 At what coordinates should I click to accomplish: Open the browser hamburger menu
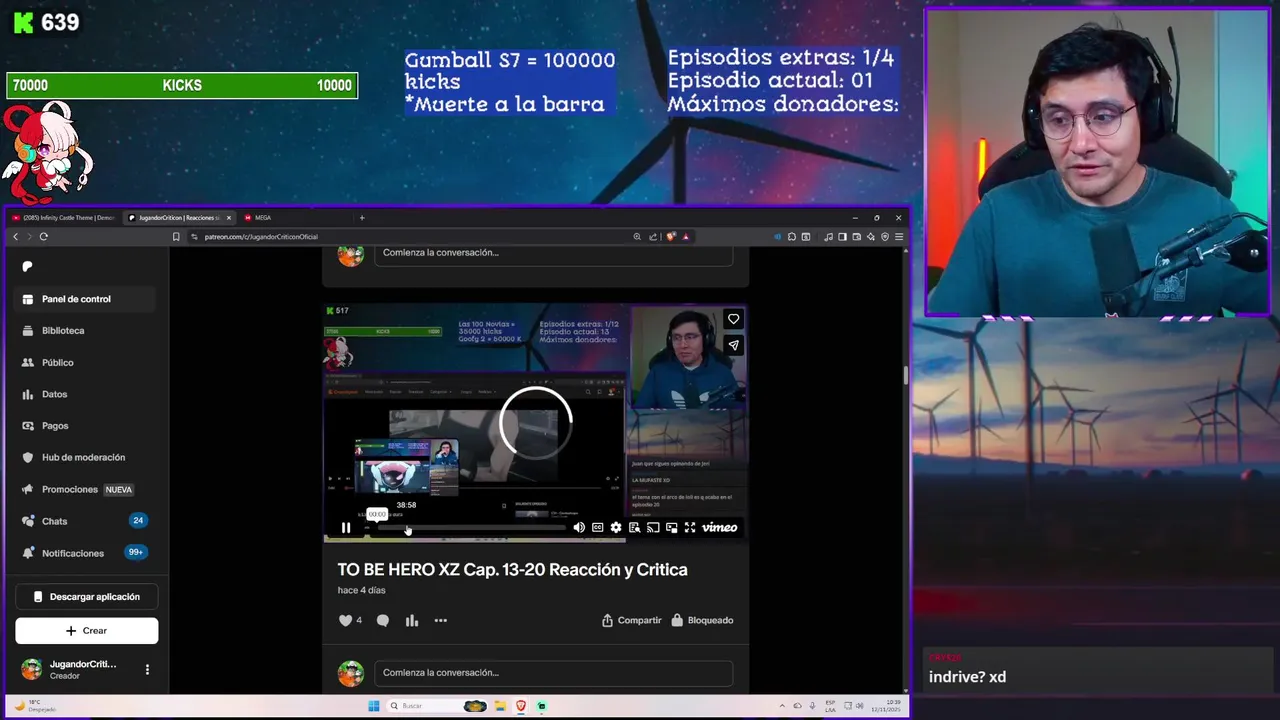(x=899, y=237)
